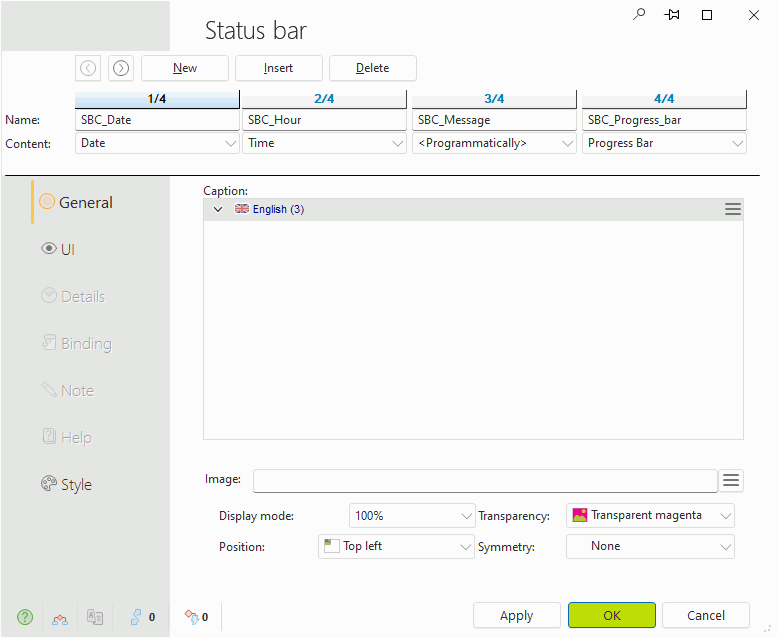Expand the Symmetry None dropdown
777x638 pixels.
(650, 546)
